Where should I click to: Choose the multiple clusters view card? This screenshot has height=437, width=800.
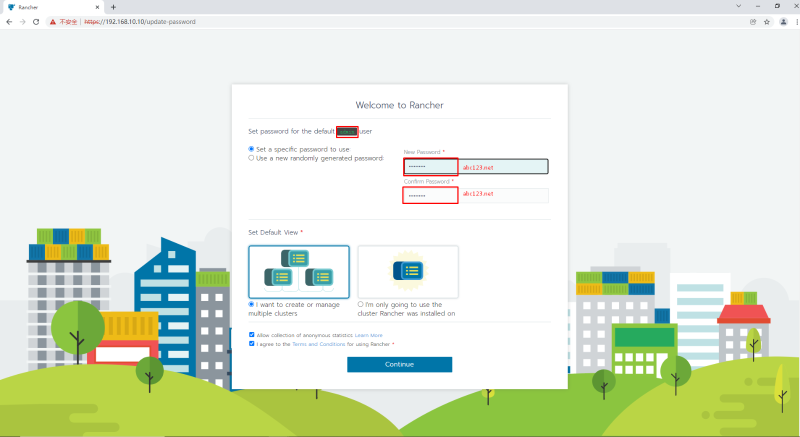pos(299,272)
